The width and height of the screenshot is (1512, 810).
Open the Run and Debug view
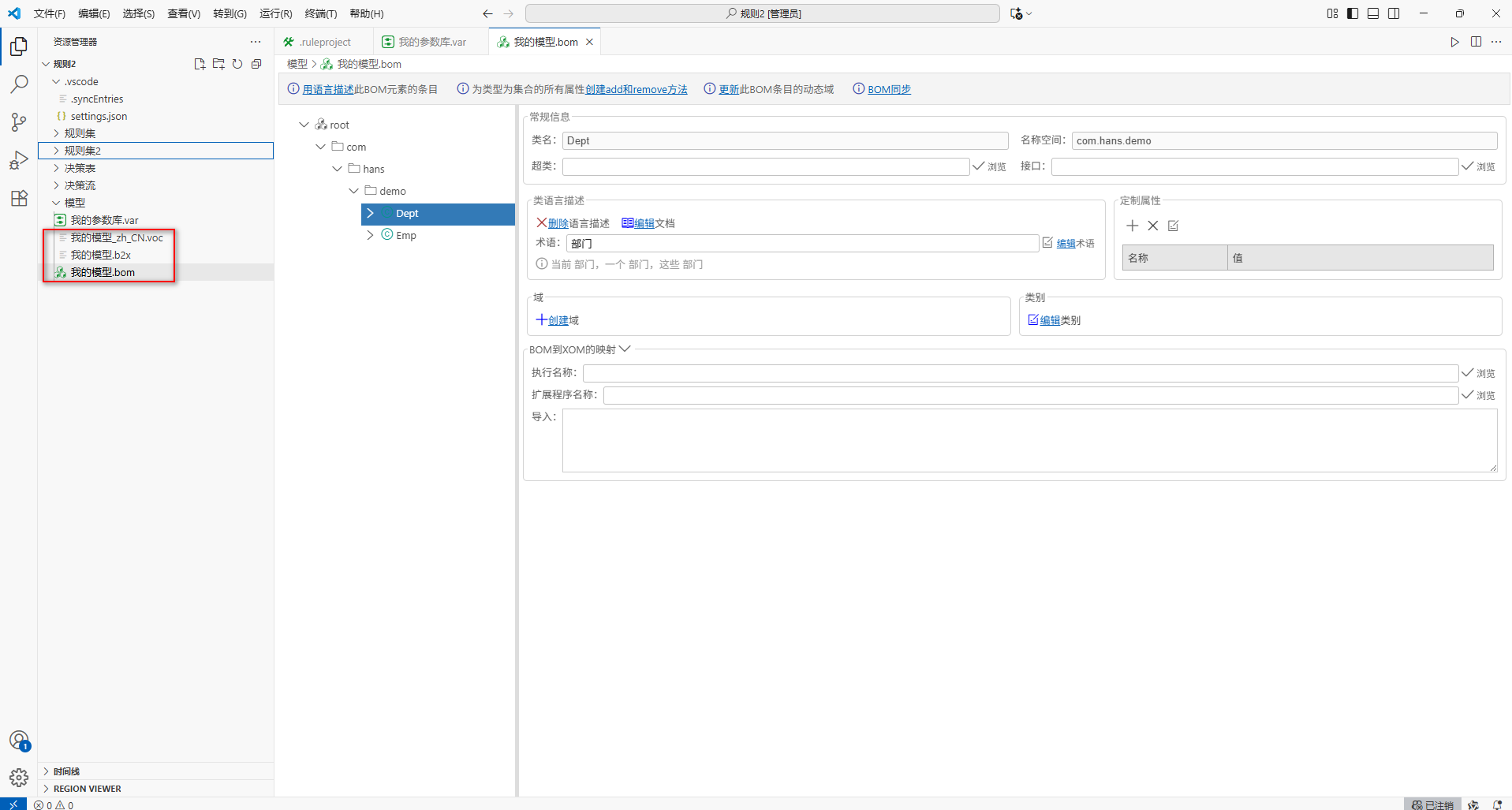coord(19,160)
